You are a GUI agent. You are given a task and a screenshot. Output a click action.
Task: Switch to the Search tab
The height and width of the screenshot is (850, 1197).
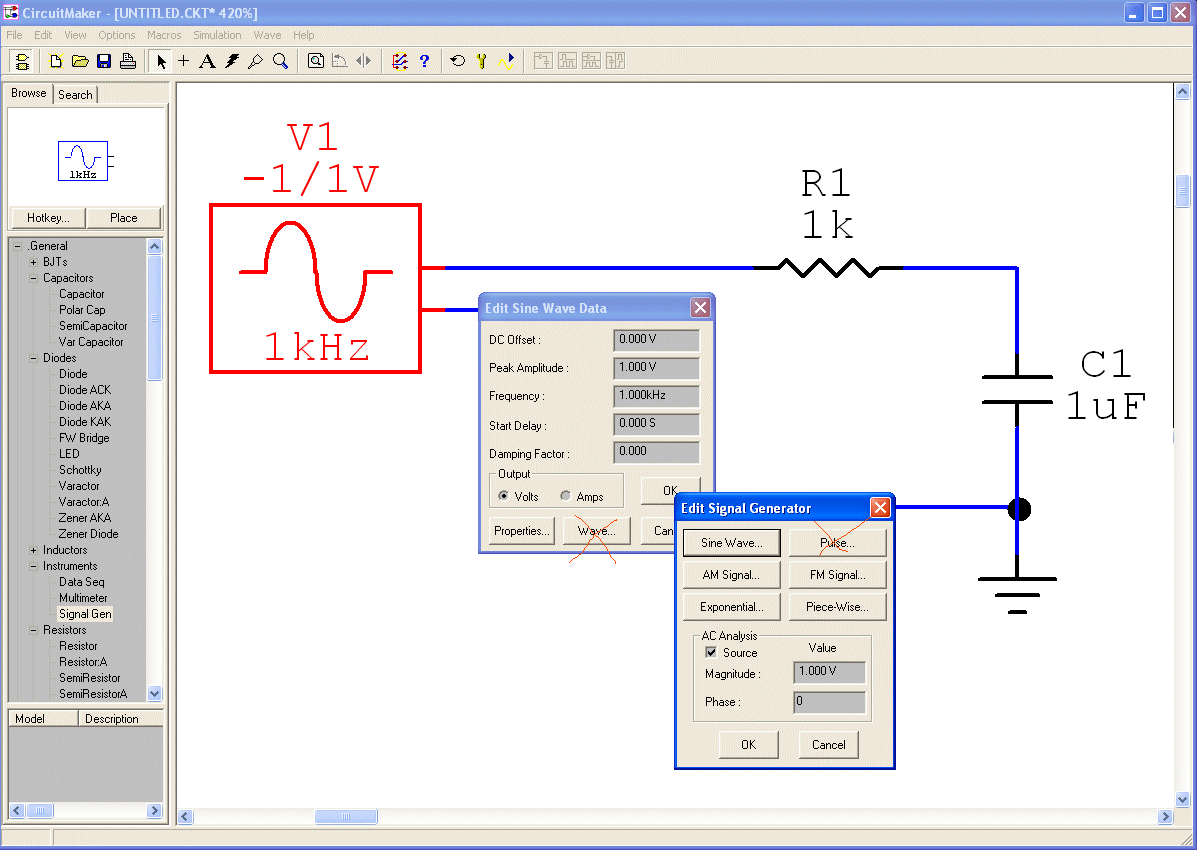[x=75, y=94]
